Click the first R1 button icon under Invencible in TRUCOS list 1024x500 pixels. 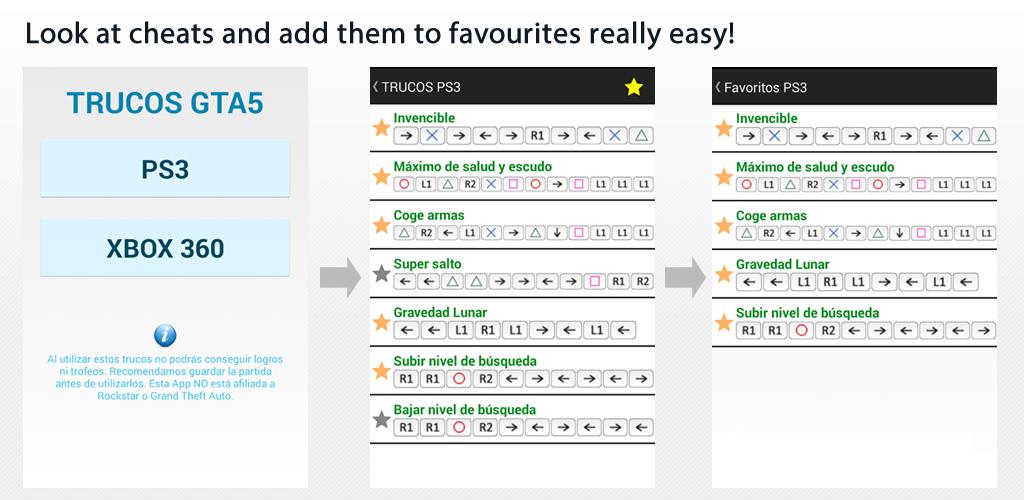click(x=537, y=135)
